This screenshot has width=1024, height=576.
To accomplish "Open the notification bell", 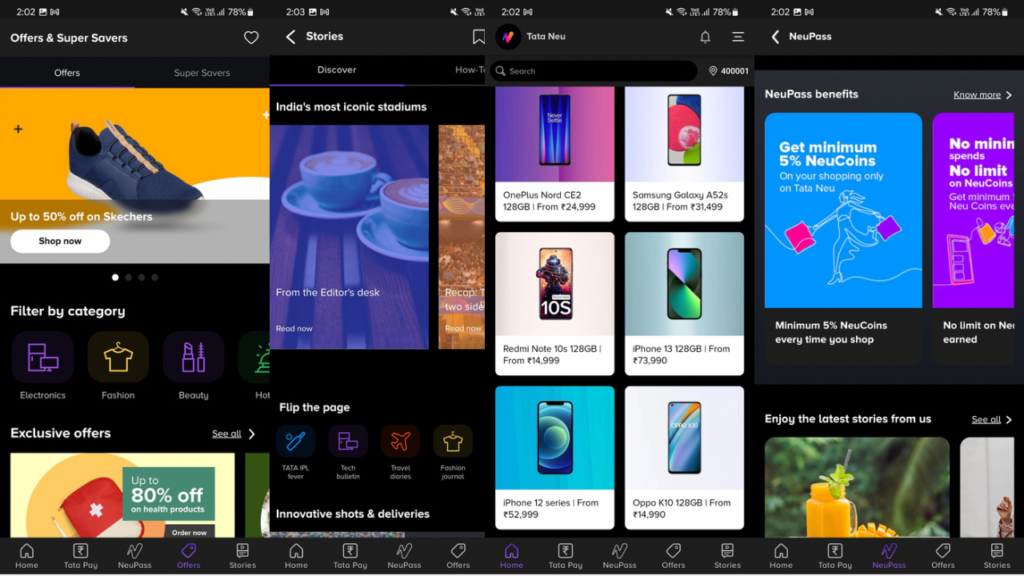I will coord(705,37).
